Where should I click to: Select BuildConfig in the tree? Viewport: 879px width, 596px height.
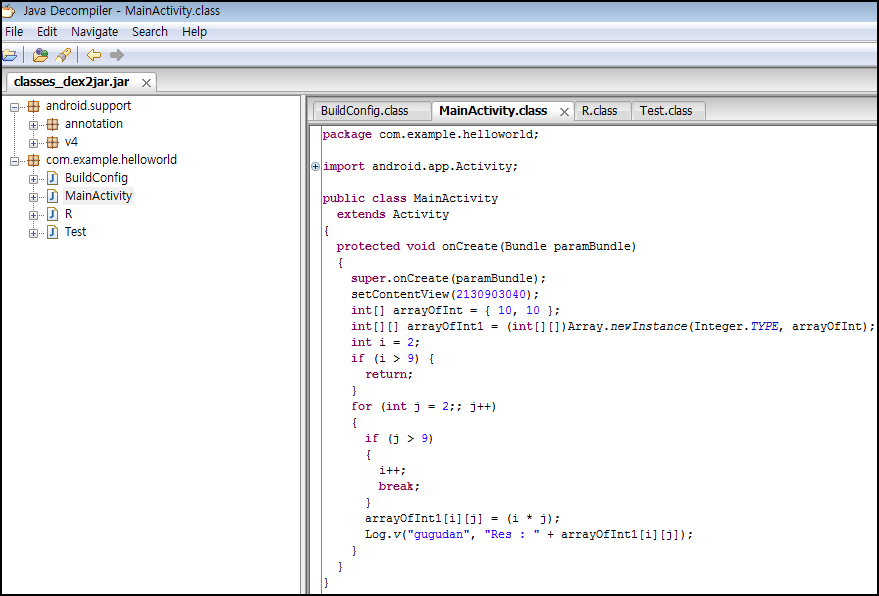96,178
